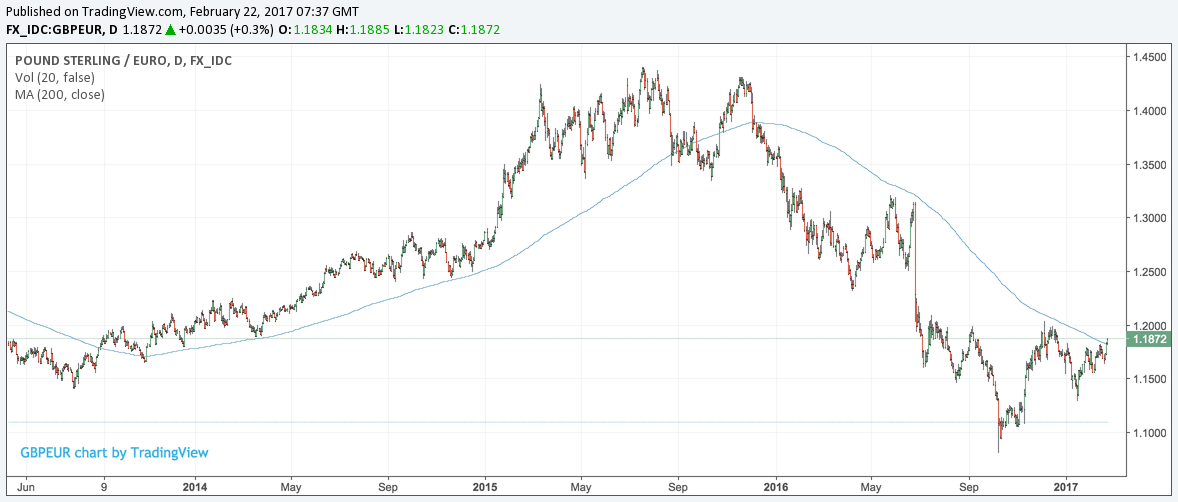Image resolution: width=1178 pixels, height=502 pixels.
Task: Select 2016 on the time axis
Action: (776, 487)
